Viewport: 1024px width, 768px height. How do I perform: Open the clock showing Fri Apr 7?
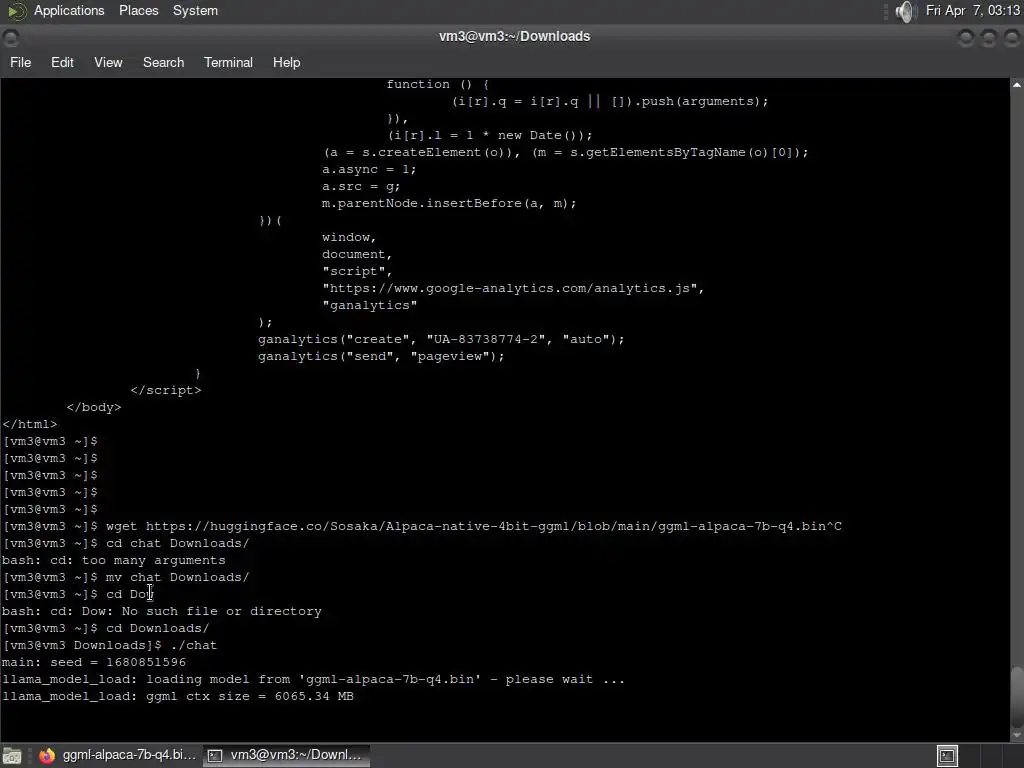pyautogui.click(x=972, y=10)
